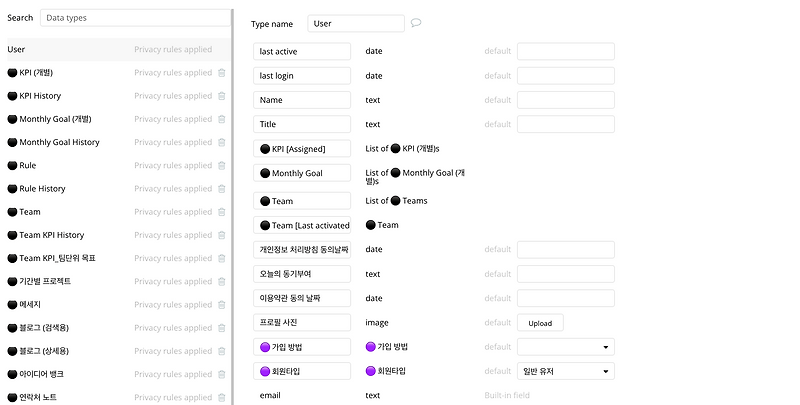Set default value for Title field
This screenshot has width=800, height=405.
coord(566,124)
